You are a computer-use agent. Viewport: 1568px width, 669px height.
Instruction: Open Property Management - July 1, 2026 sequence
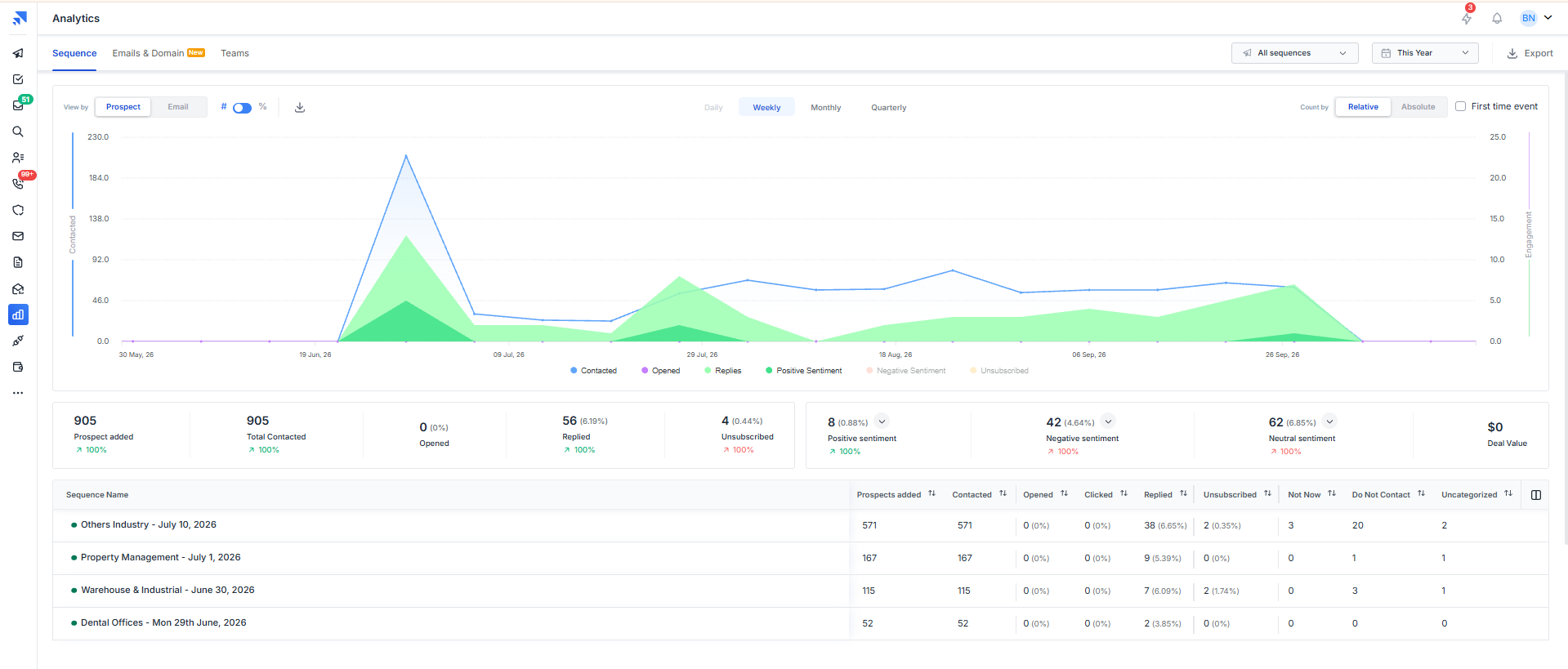click(160, 557)
